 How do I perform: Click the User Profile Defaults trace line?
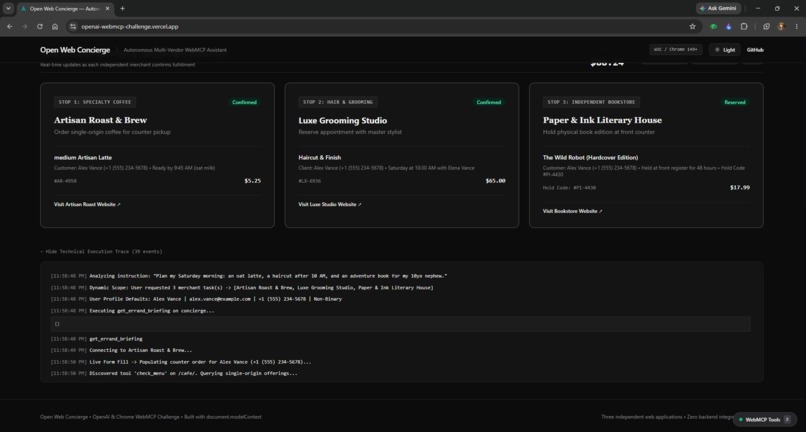point(196,299)
